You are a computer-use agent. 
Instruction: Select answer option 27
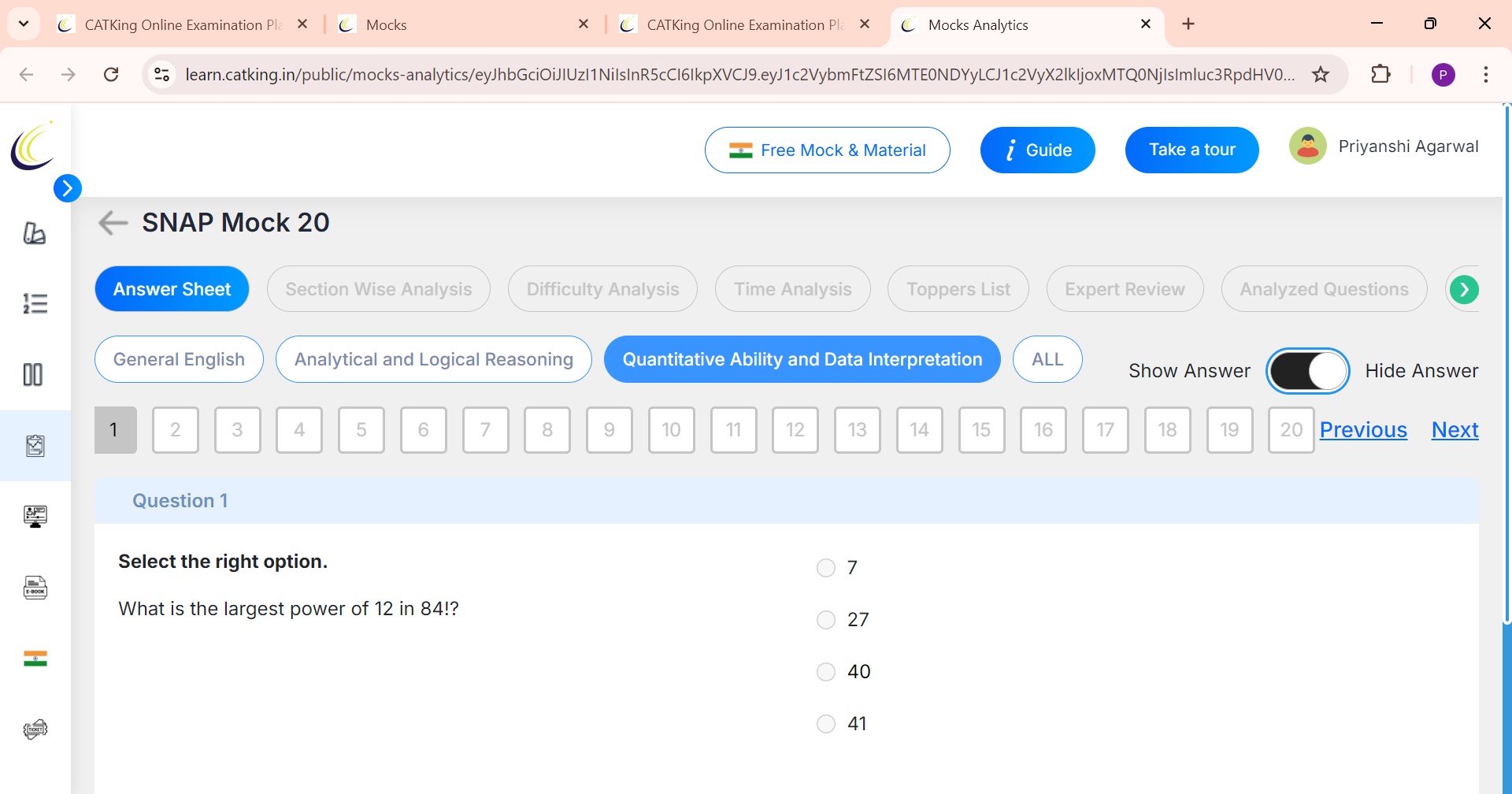click(x=826, y=620)
